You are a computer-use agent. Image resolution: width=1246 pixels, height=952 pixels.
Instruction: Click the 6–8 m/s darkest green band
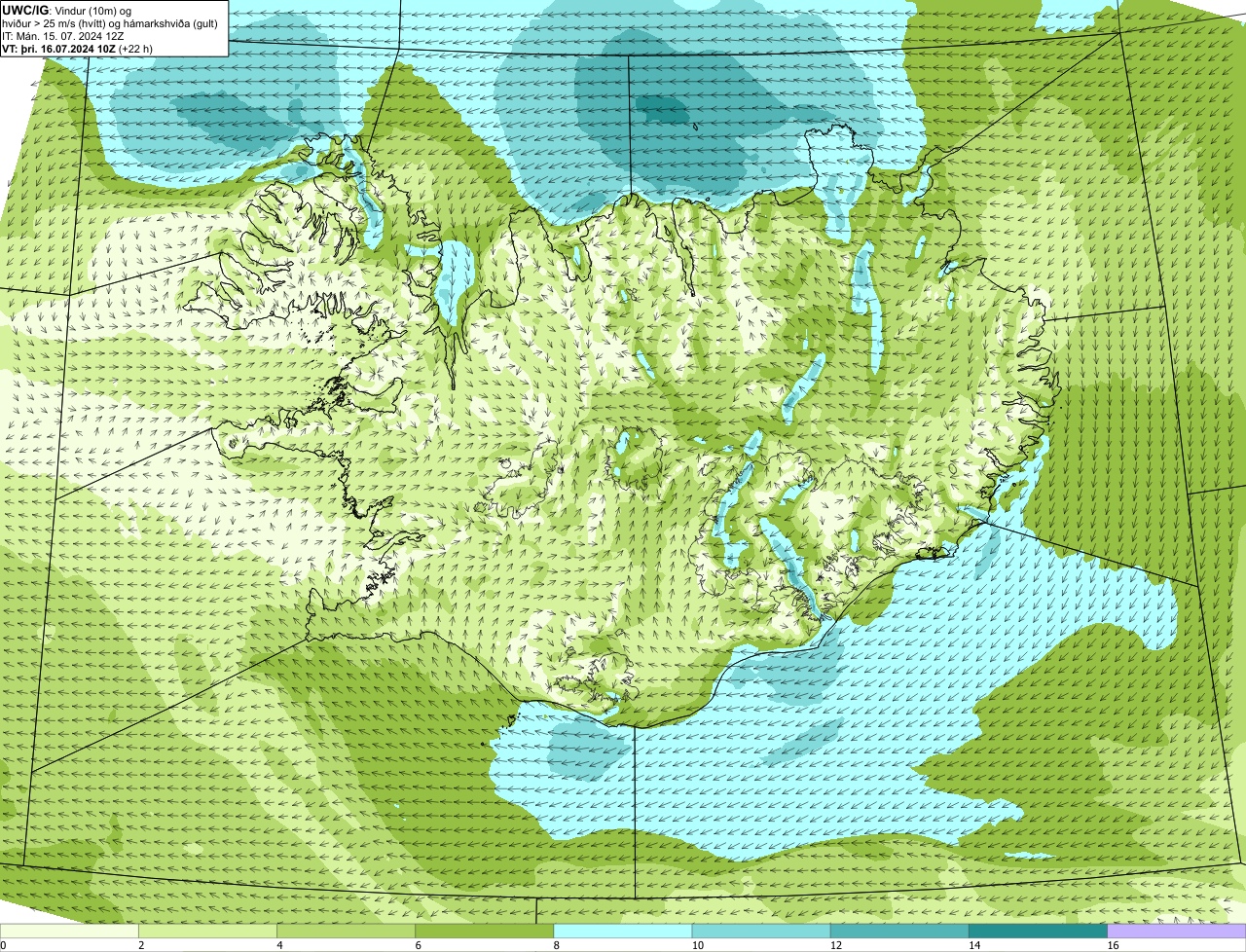click(485, 932)
